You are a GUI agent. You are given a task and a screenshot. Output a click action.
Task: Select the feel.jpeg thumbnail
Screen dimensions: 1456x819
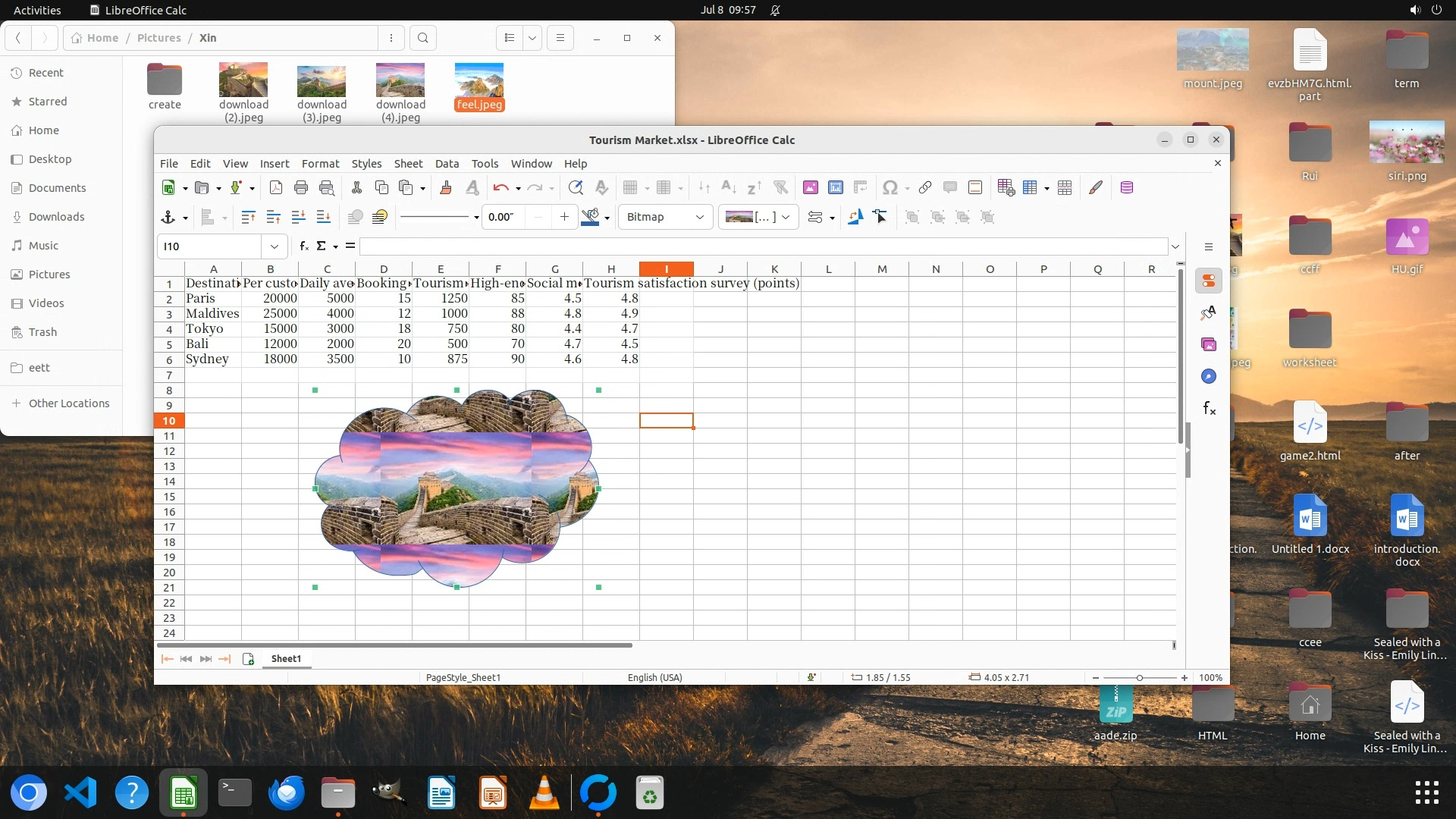click(x=479, y=80)
